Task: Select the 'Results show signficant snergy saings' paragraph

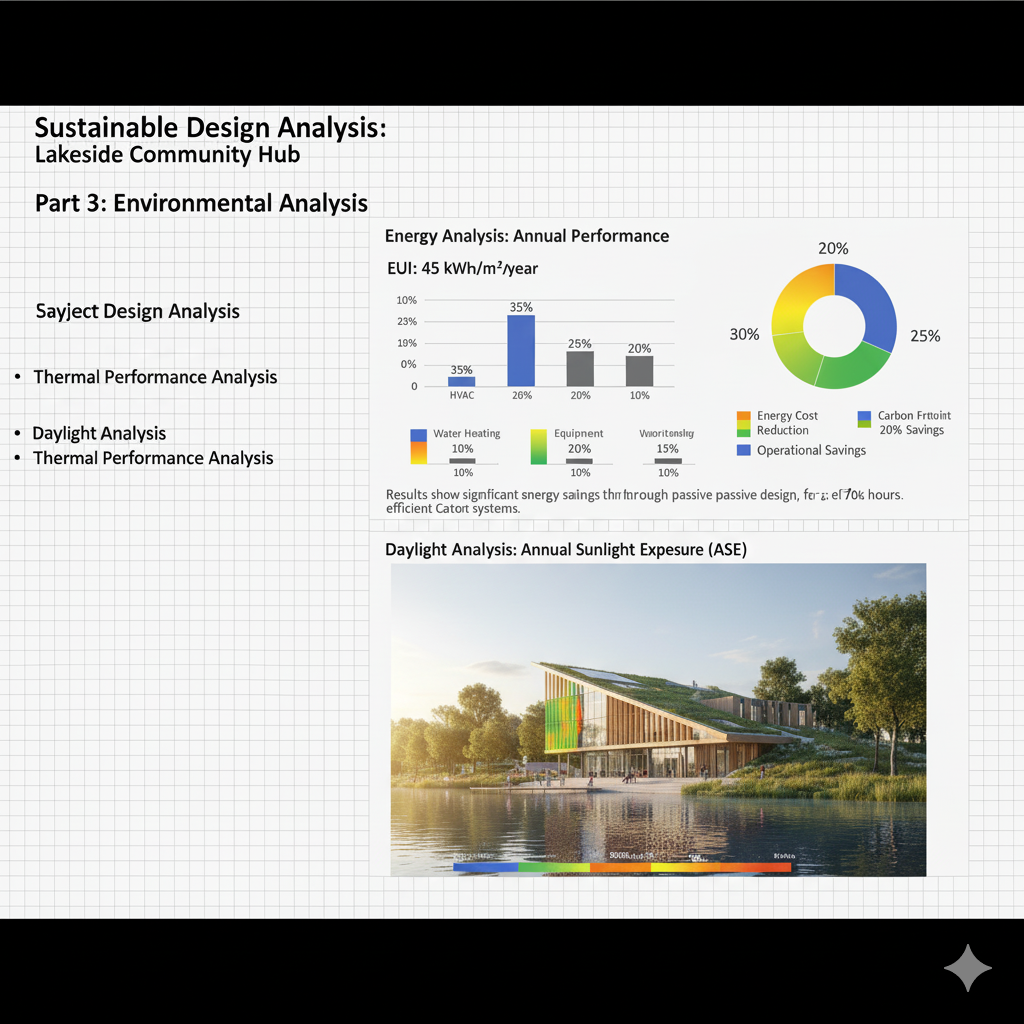Action: [645, 501]
